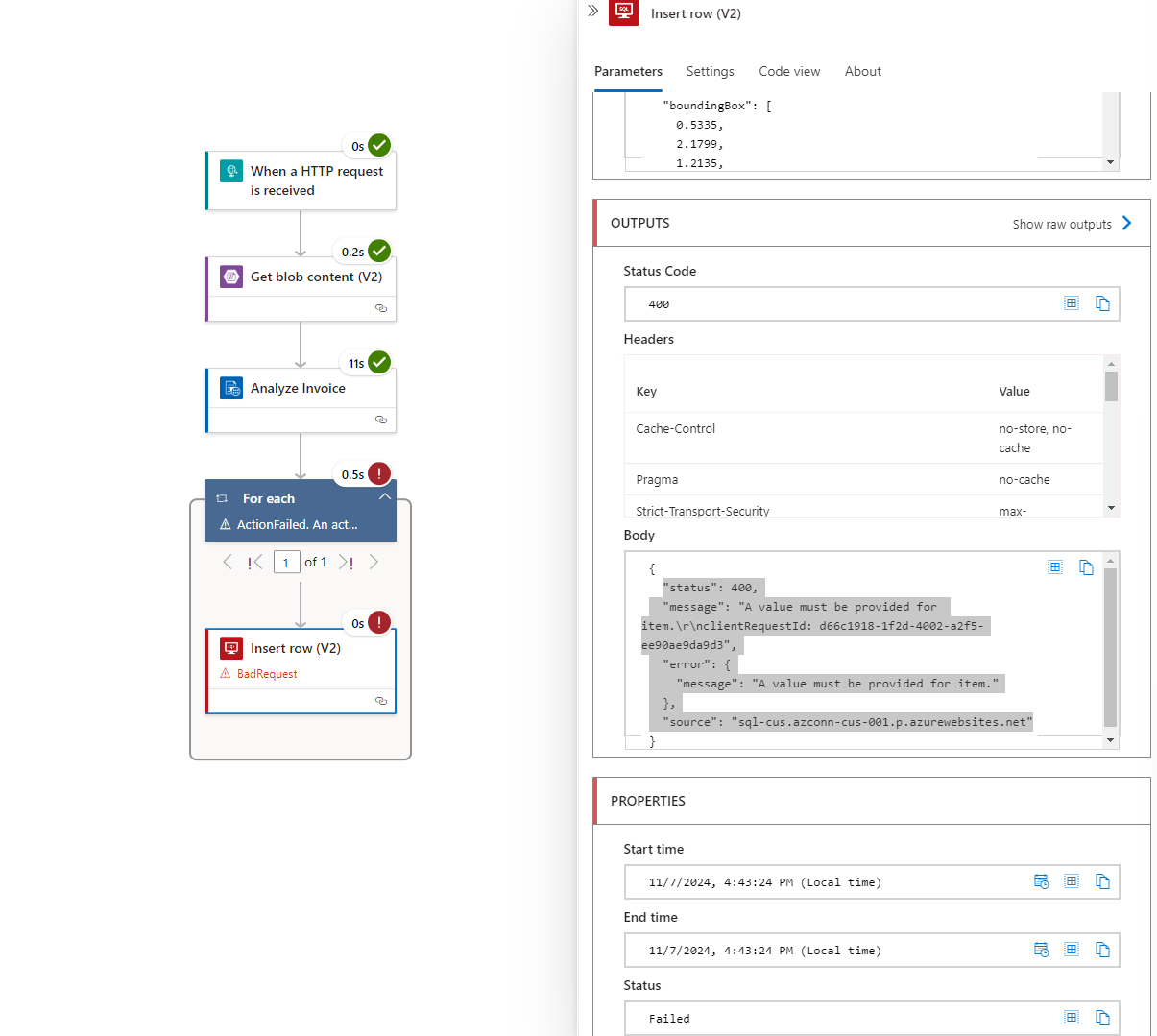Collapse the For each loop with its chevron
Viewport: 1157px width, 1036px height.
385,497
